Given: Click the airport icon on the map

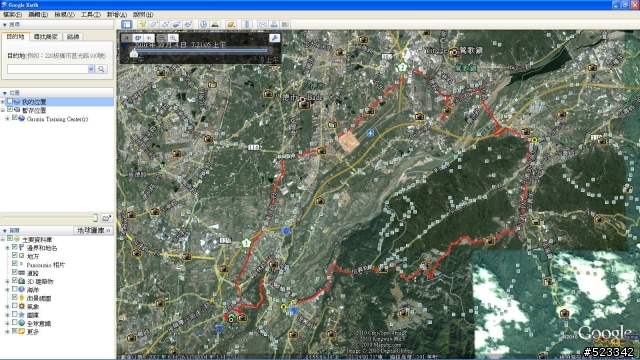Looking at the screenshot, I should point(370,133).
